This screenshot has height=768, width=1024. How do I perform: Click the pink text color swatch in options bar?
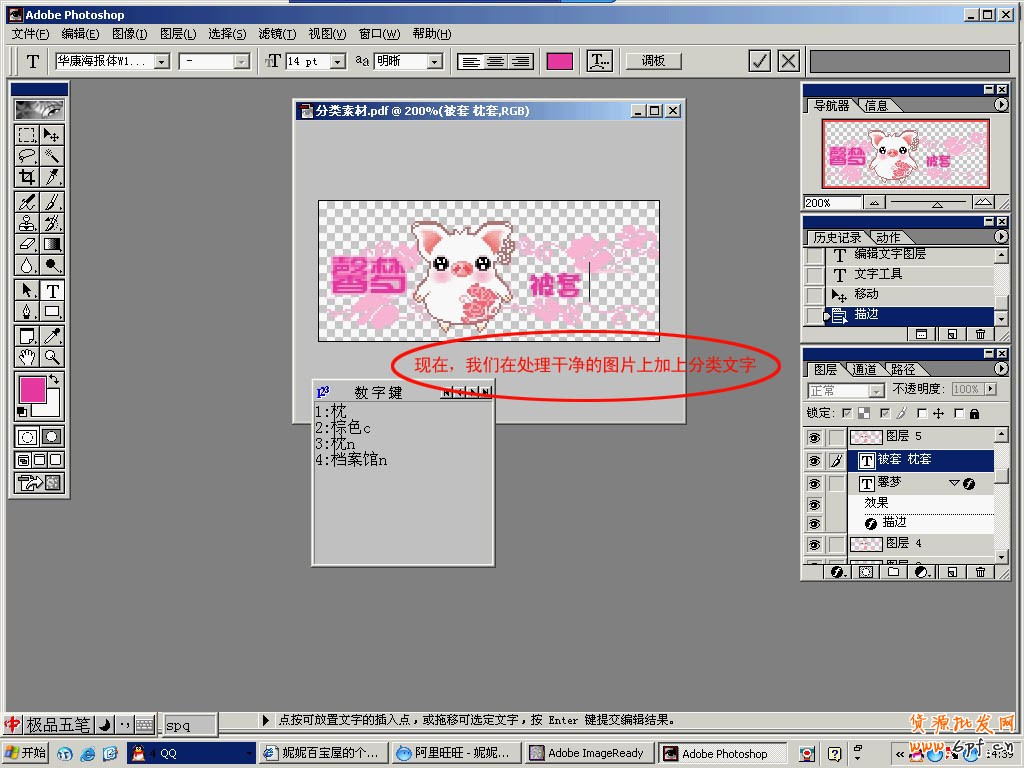(560, 61)
